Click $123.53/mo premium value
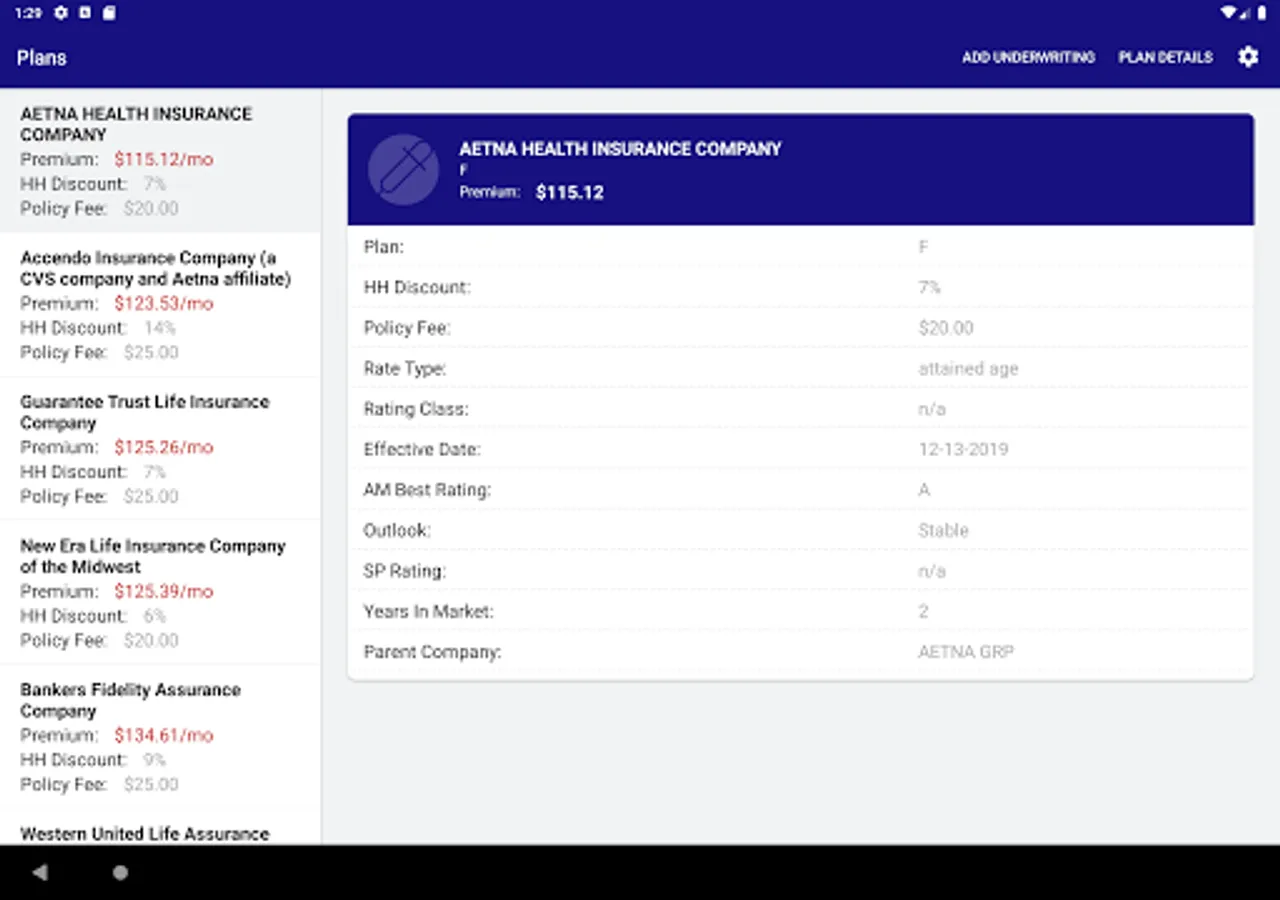This screenshot has height=900, width=1280. 164,303
